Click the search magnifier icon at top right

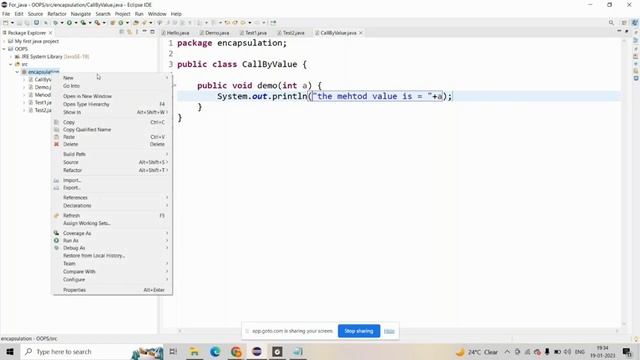click(611, 22)
